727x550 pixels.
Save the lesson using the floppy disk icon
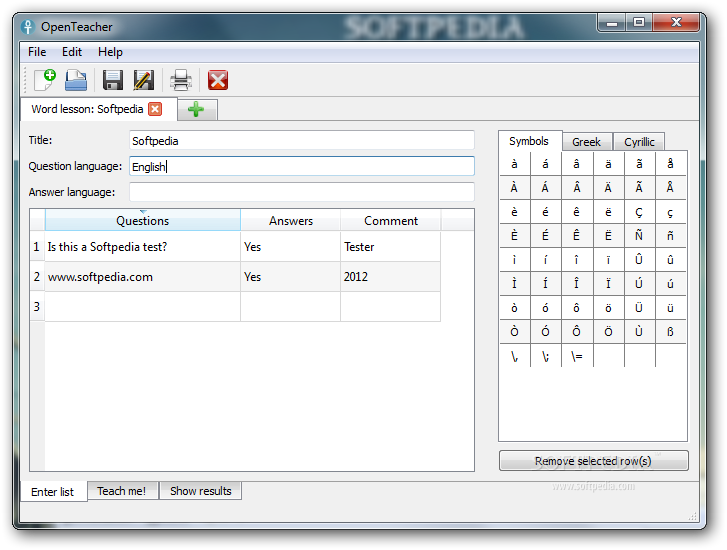113,80
